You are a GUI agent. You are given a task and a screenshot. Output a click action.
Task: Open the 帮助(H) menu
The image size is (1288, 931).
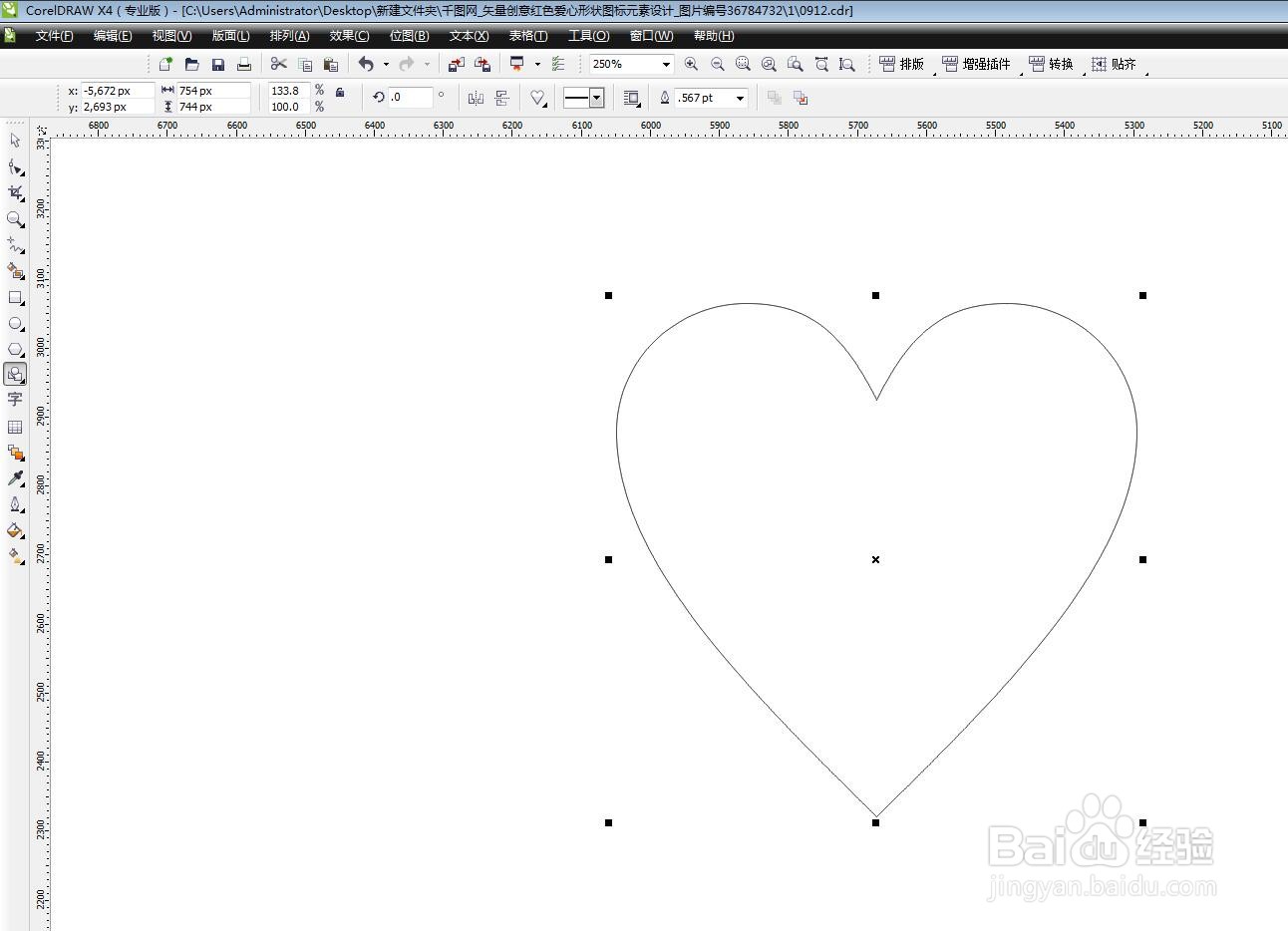click(714, 36)
